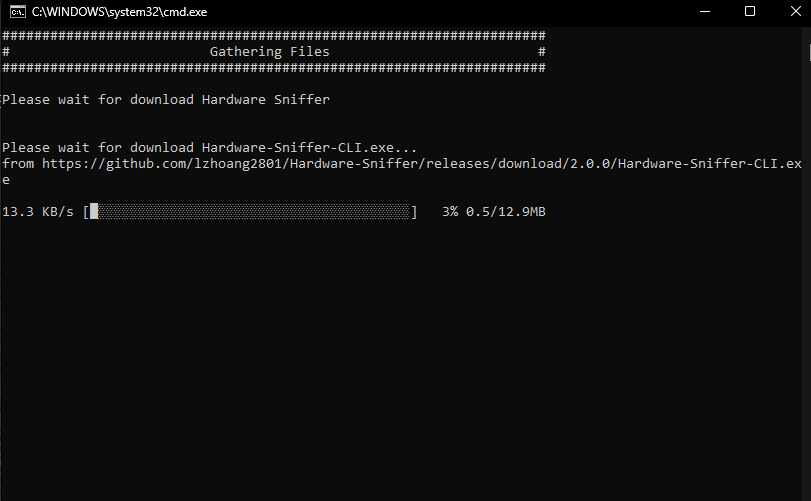
Task: Click the 0.5/12.9MB downloaded size text
Action: 505,211
